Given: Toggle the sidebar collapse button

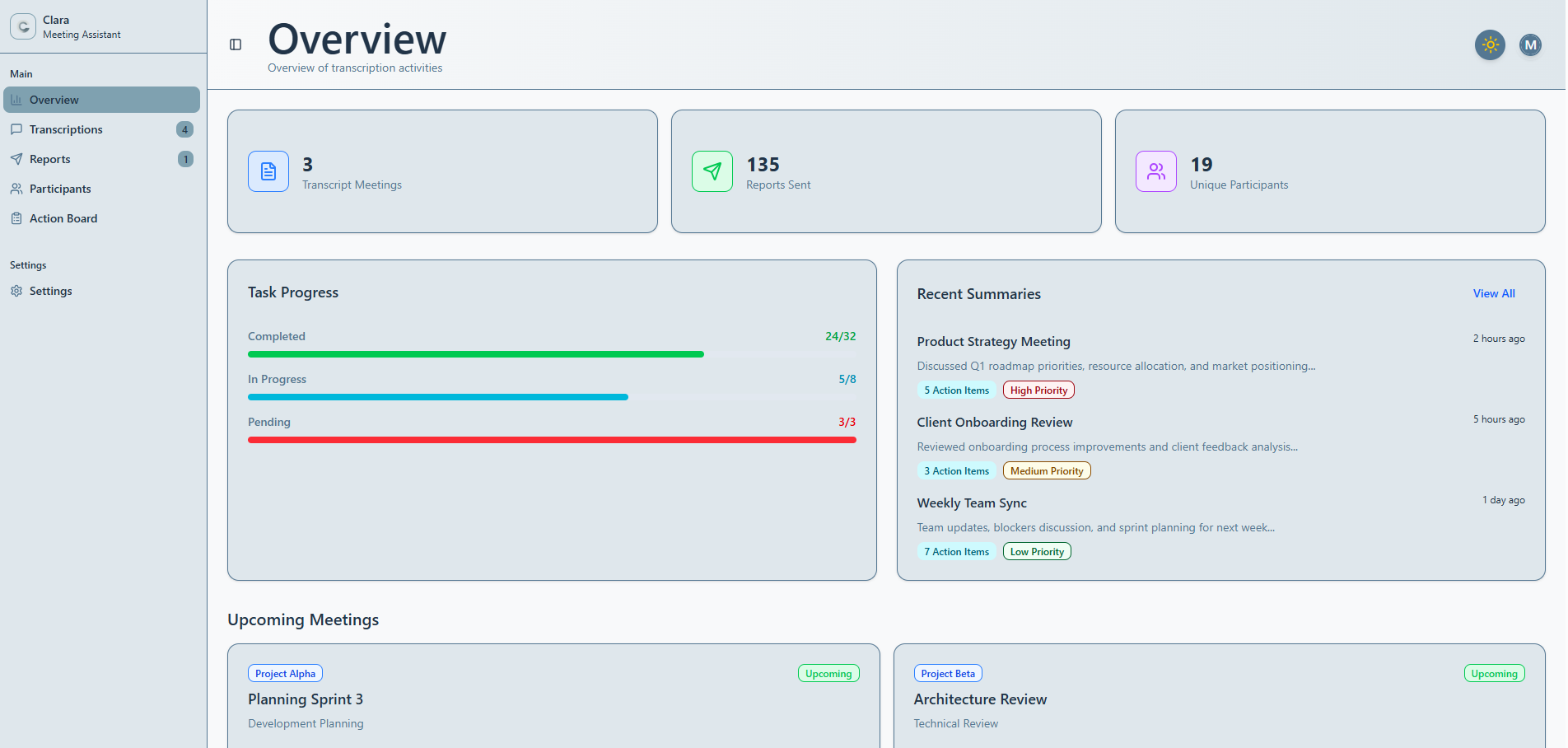Looking at the screenshot, I should 236,44.
